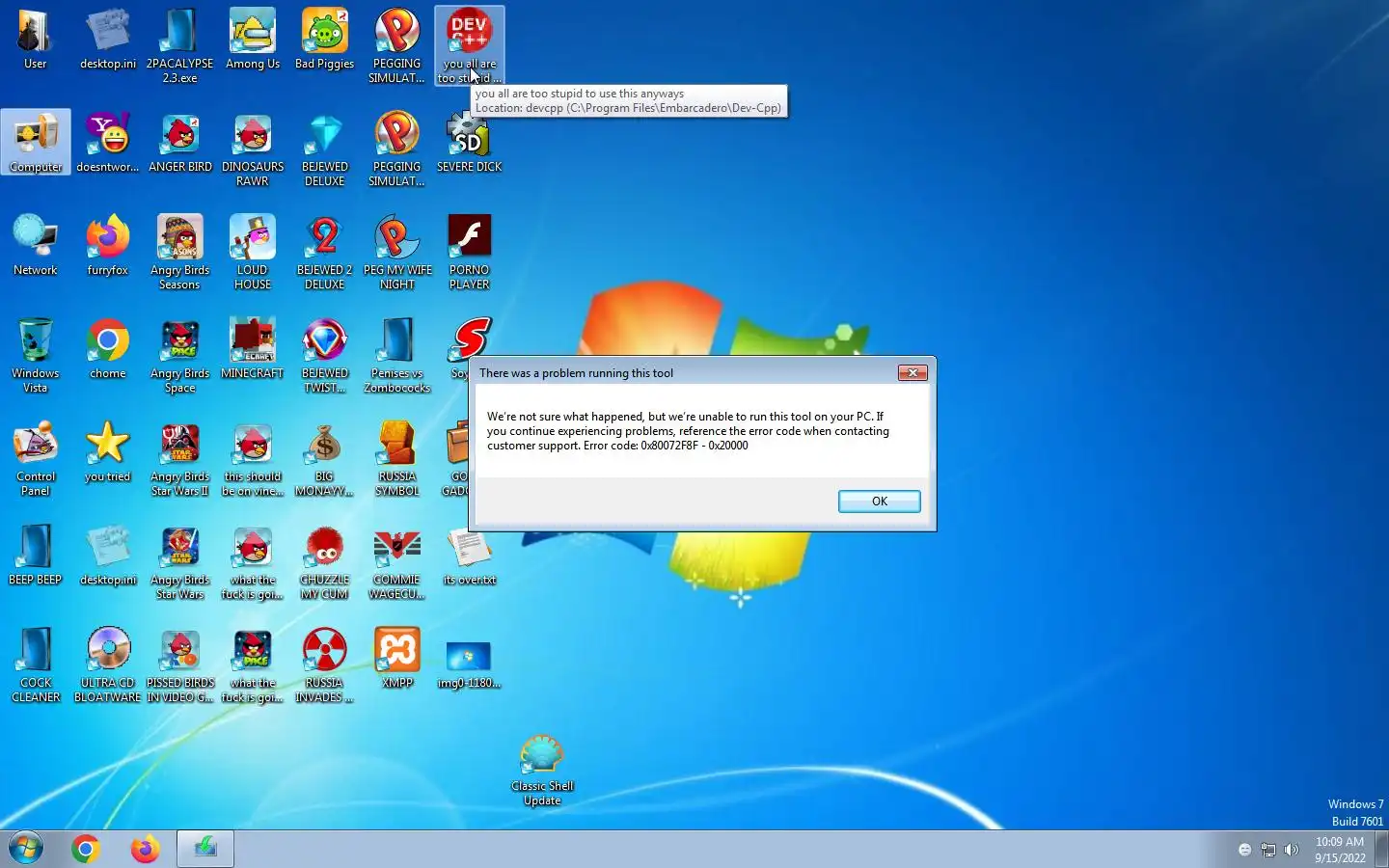Select the Angry Birds Space shortcut

[180, 355]
